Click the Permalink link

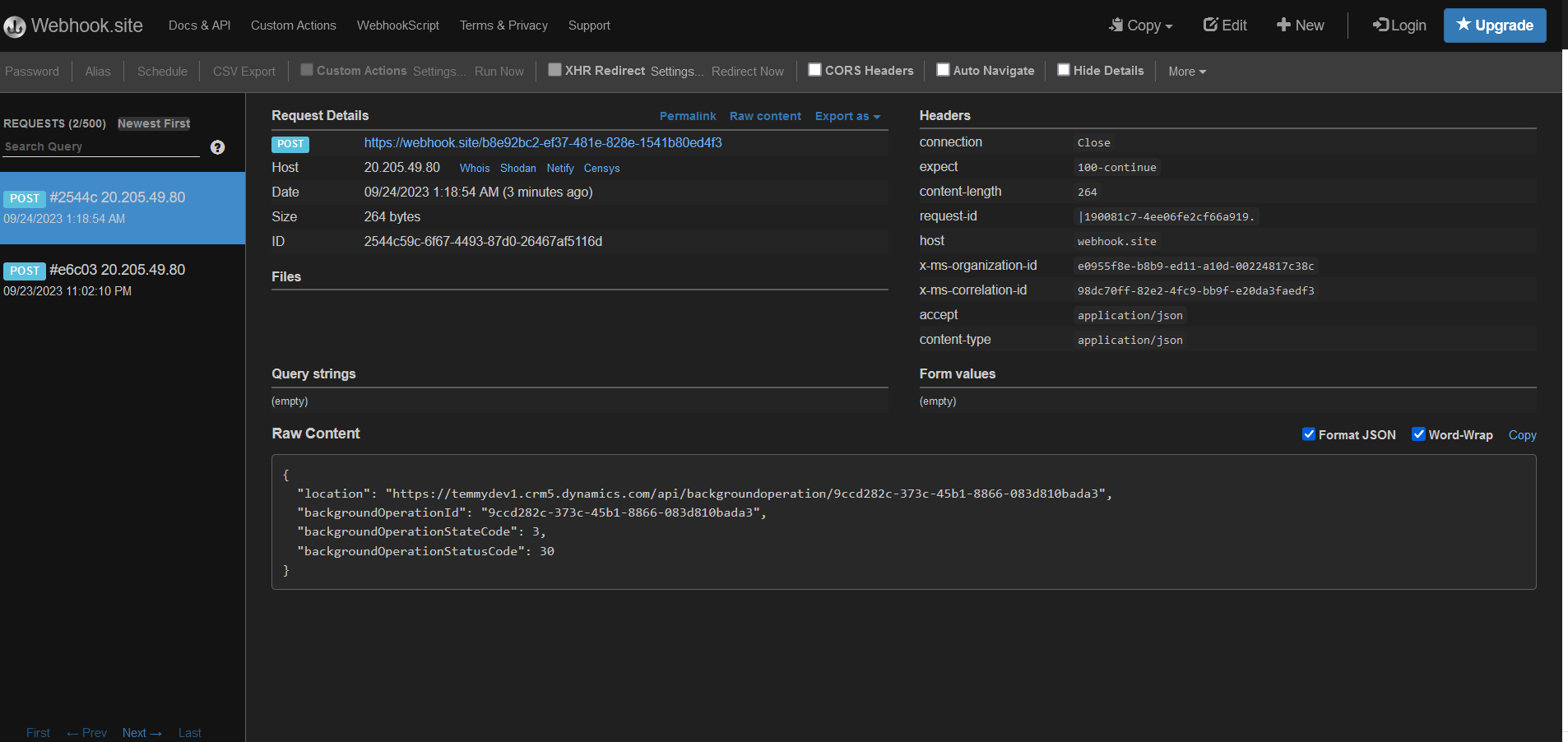coord(688,116)
